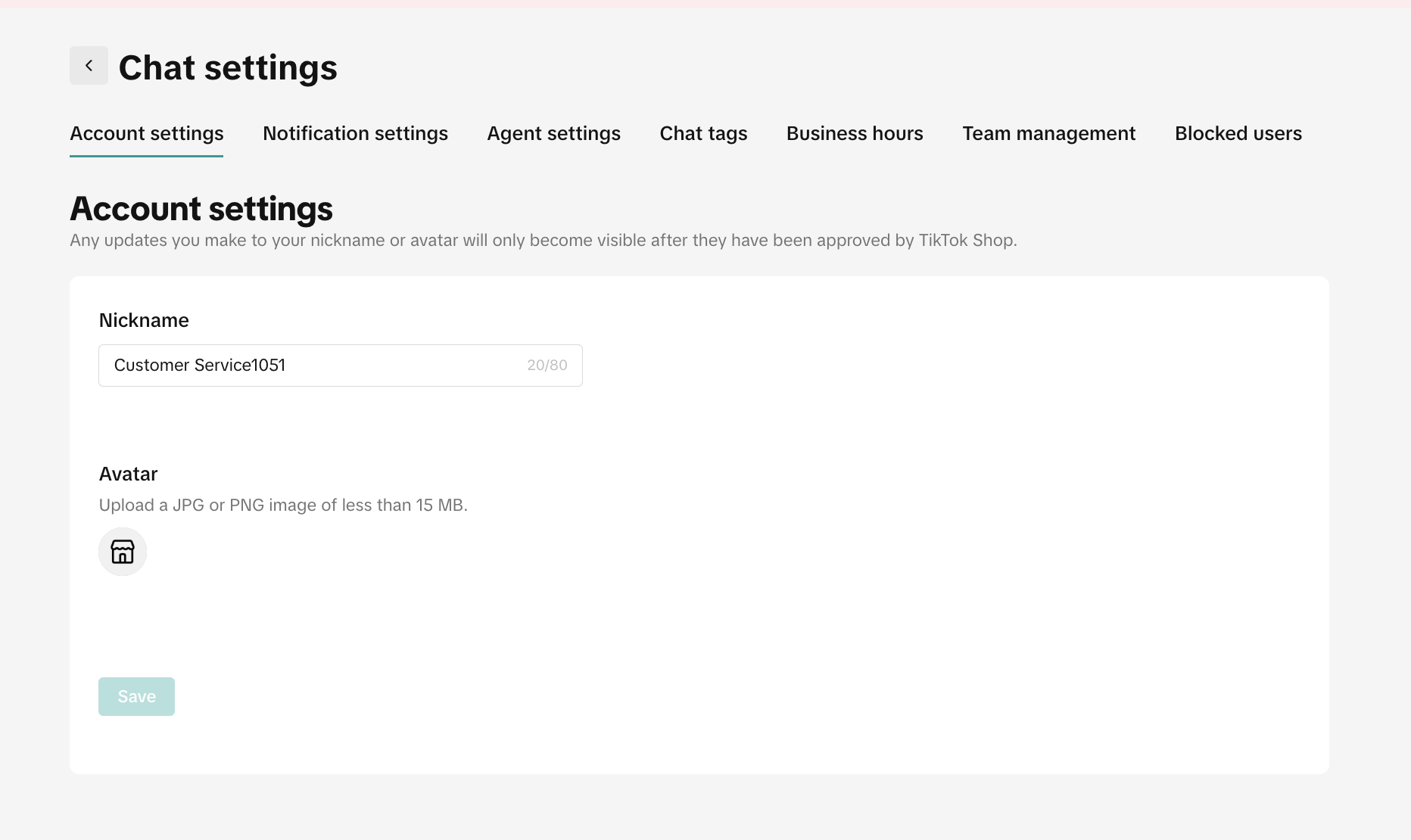Image resolution: width=1411 pixels, height=840 pixels.
Task: Switch to the Team management tab
Action: [x=1048, y=134]
